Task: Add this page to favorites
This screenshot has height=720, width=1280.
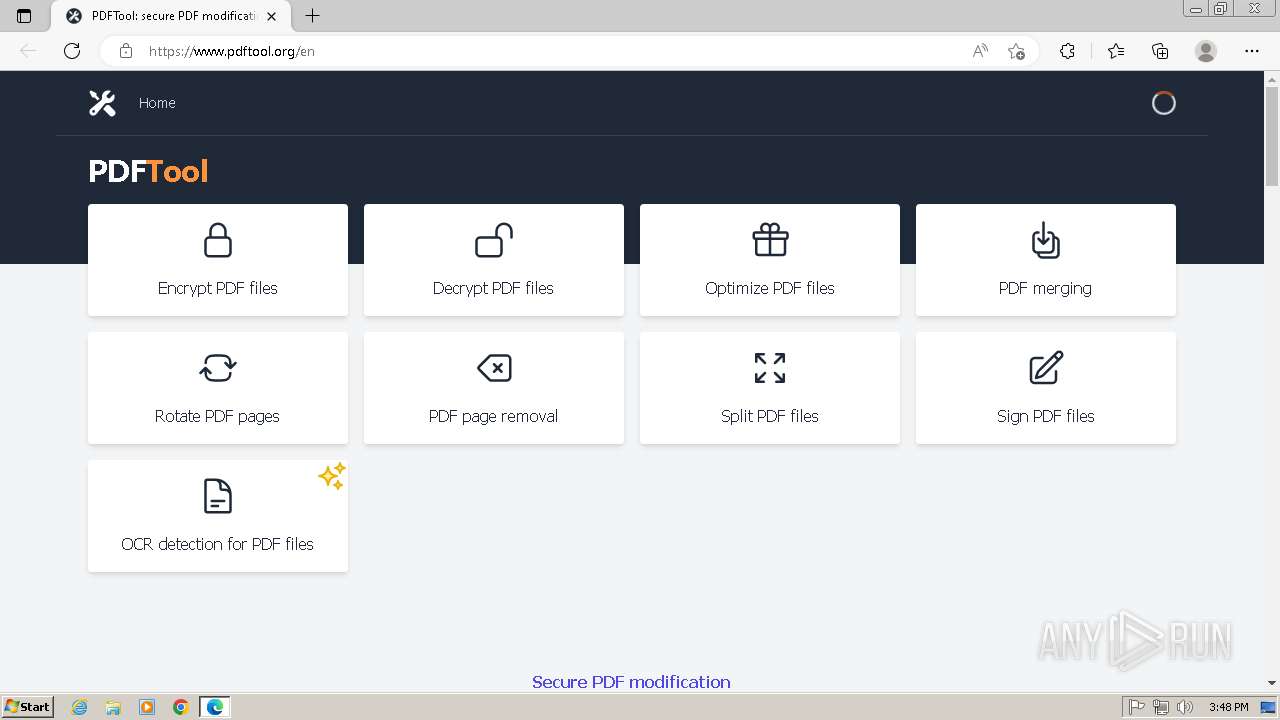Action: pos(1017,51)
